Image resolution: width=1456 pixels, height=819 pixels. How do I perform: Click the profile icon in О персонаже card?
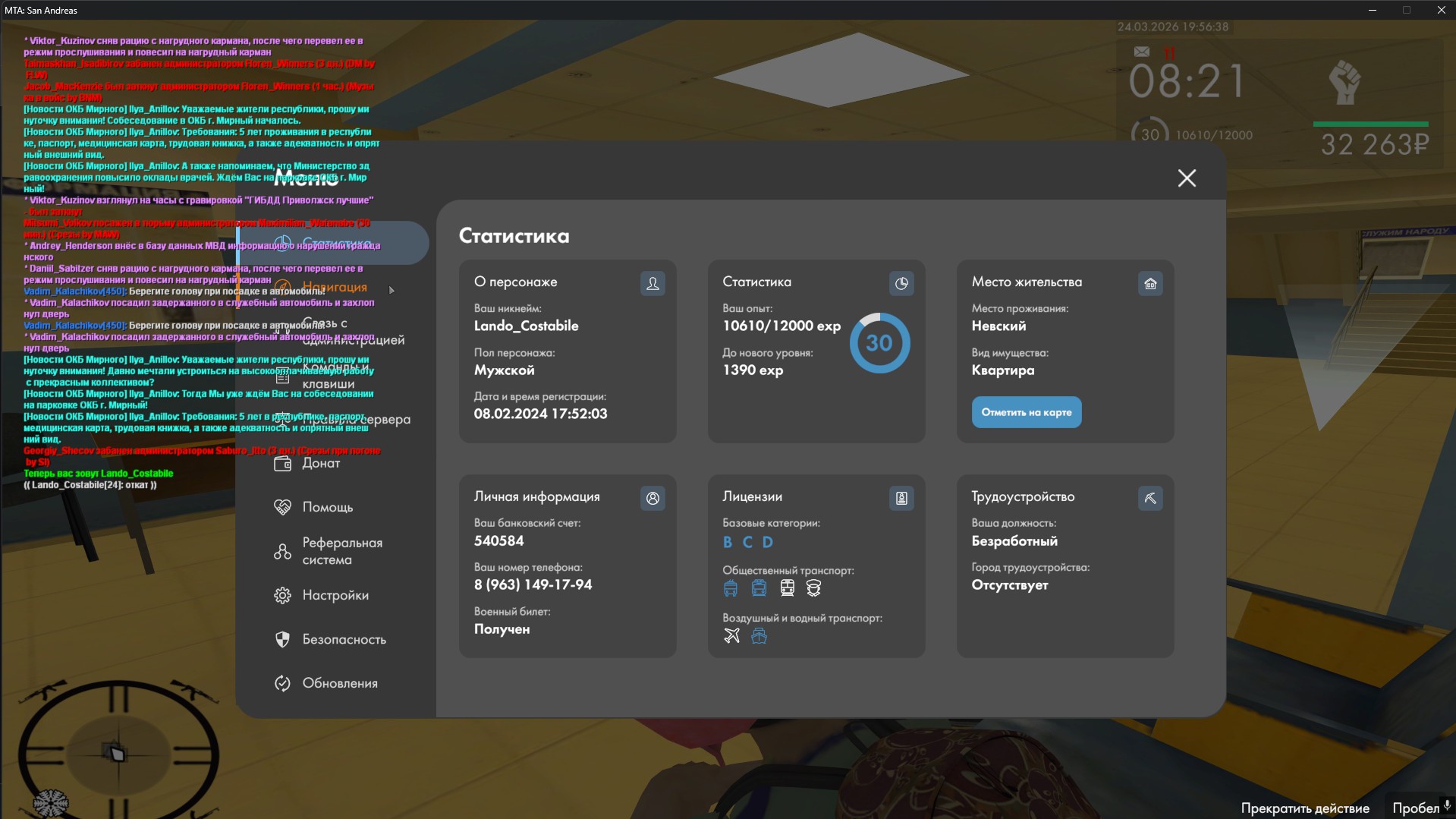[653, 284]
